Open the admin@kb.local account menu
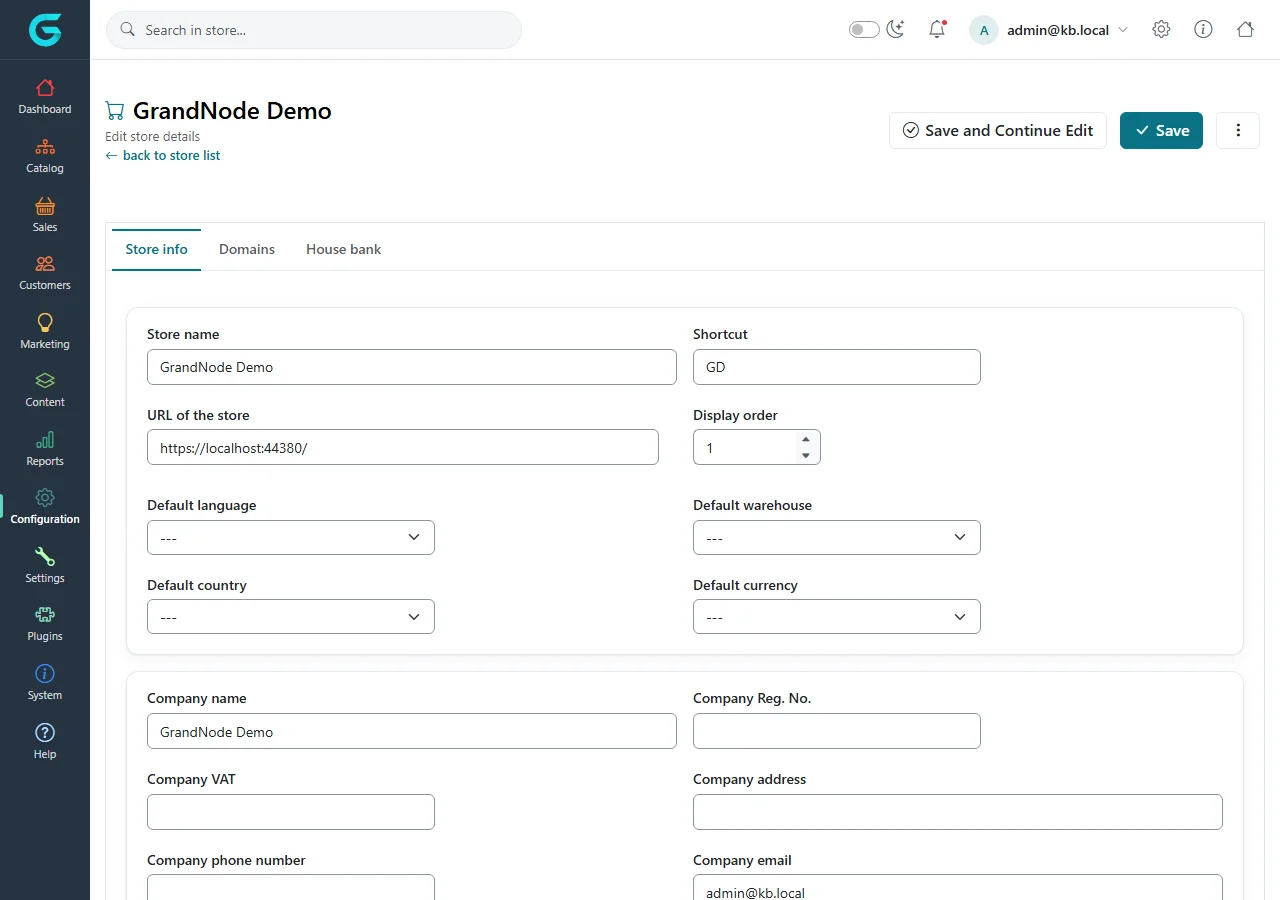1280x900 pixels. [1050, 30]
